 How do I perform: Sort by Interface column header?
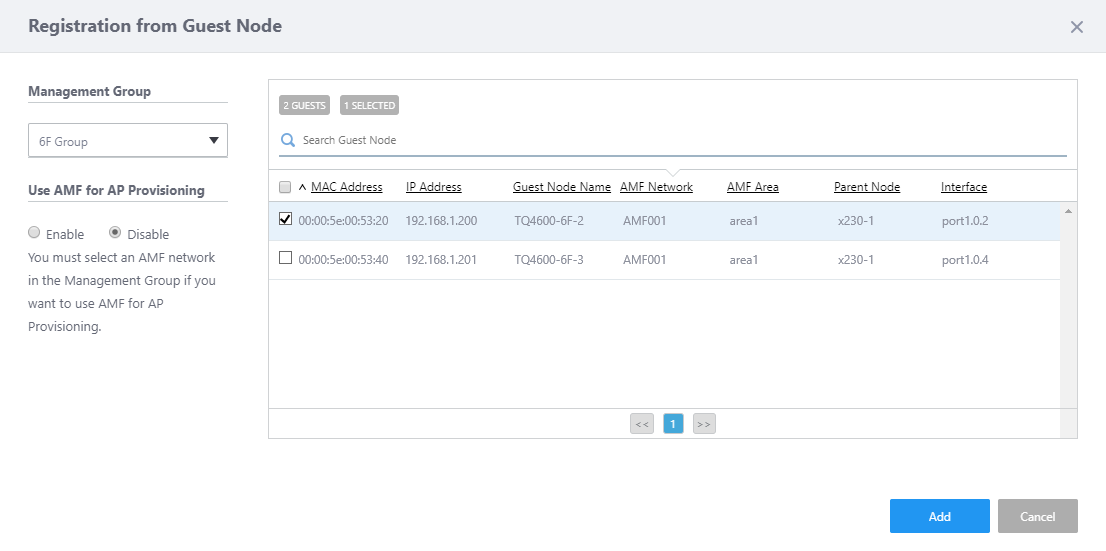coord(964,187)
